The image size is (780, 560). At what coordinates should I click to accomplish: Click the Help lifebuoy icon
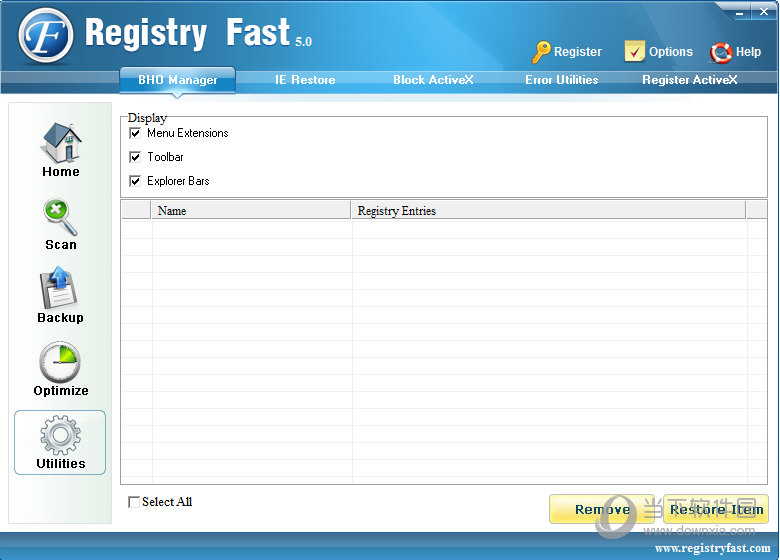[721, 52]
